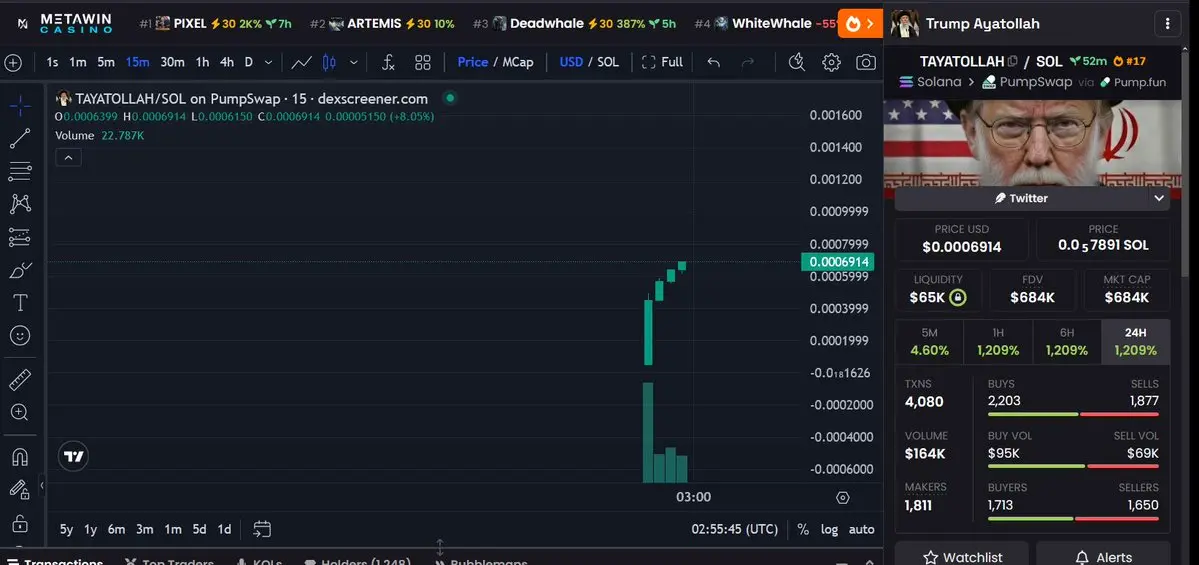
Task: Open the indicators fx menu
Action: [x=388, y=63]
